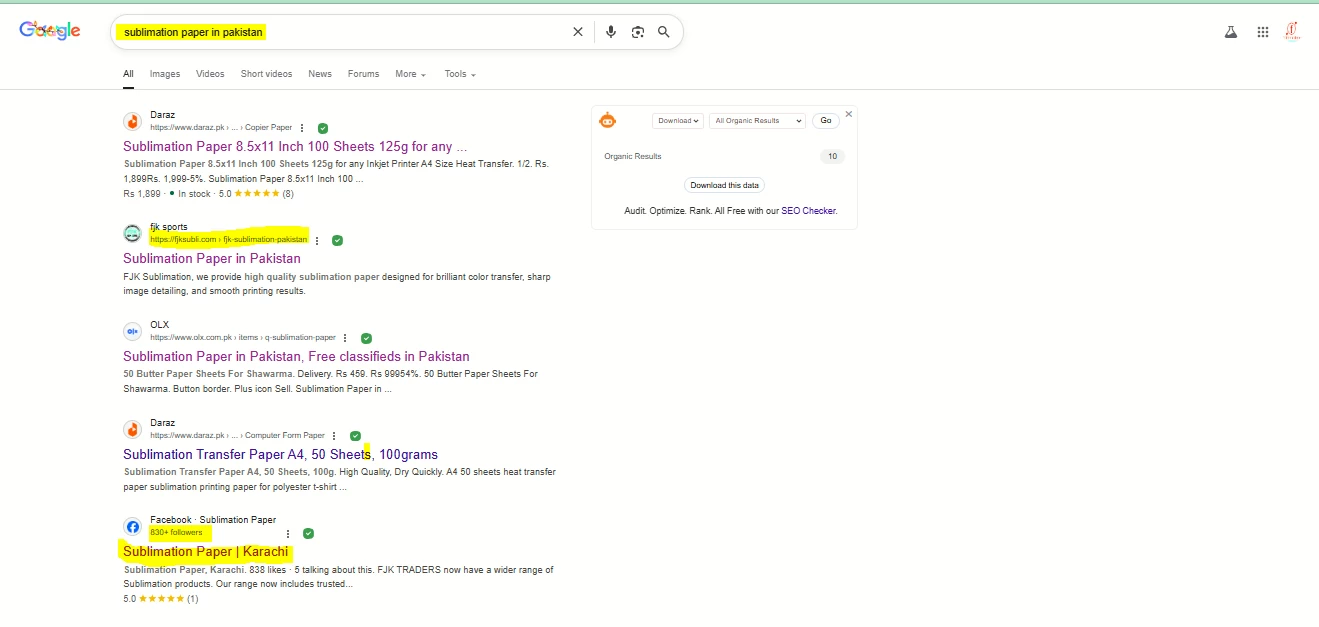Switch to the News tab

pos(319,73)
